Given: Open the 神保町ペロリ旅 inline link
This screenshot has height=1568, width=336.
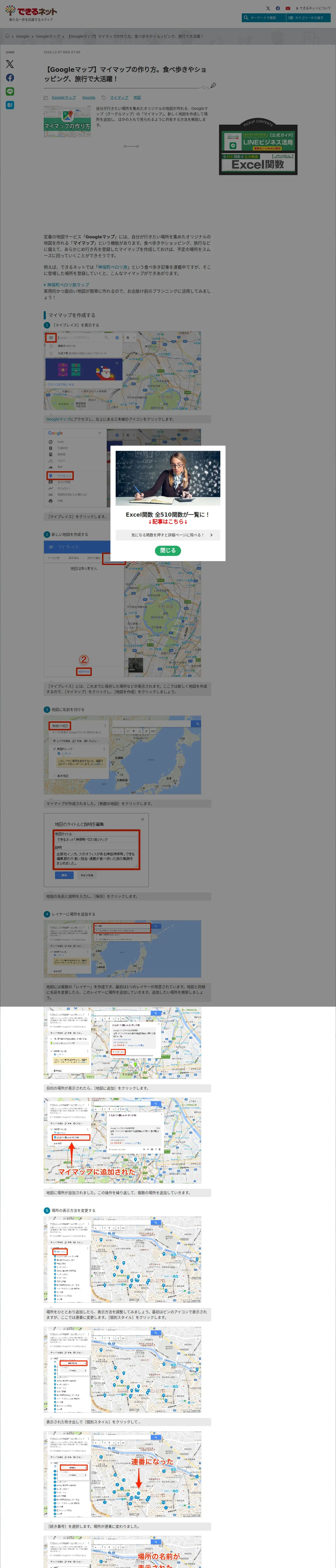Looking at the screenshot, I should [112, 267].
